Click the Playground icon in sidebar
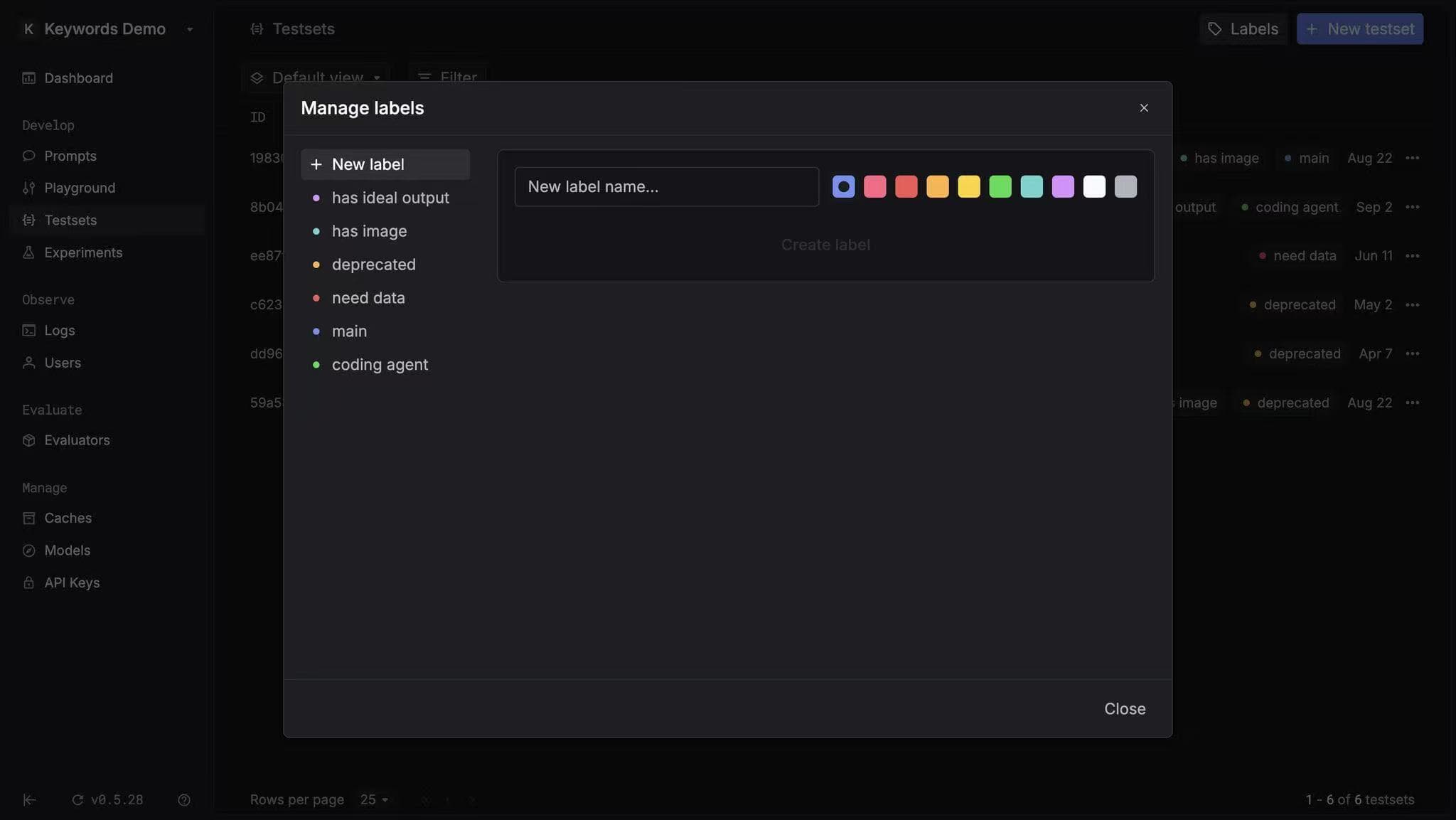 click(x=28, y=188)
